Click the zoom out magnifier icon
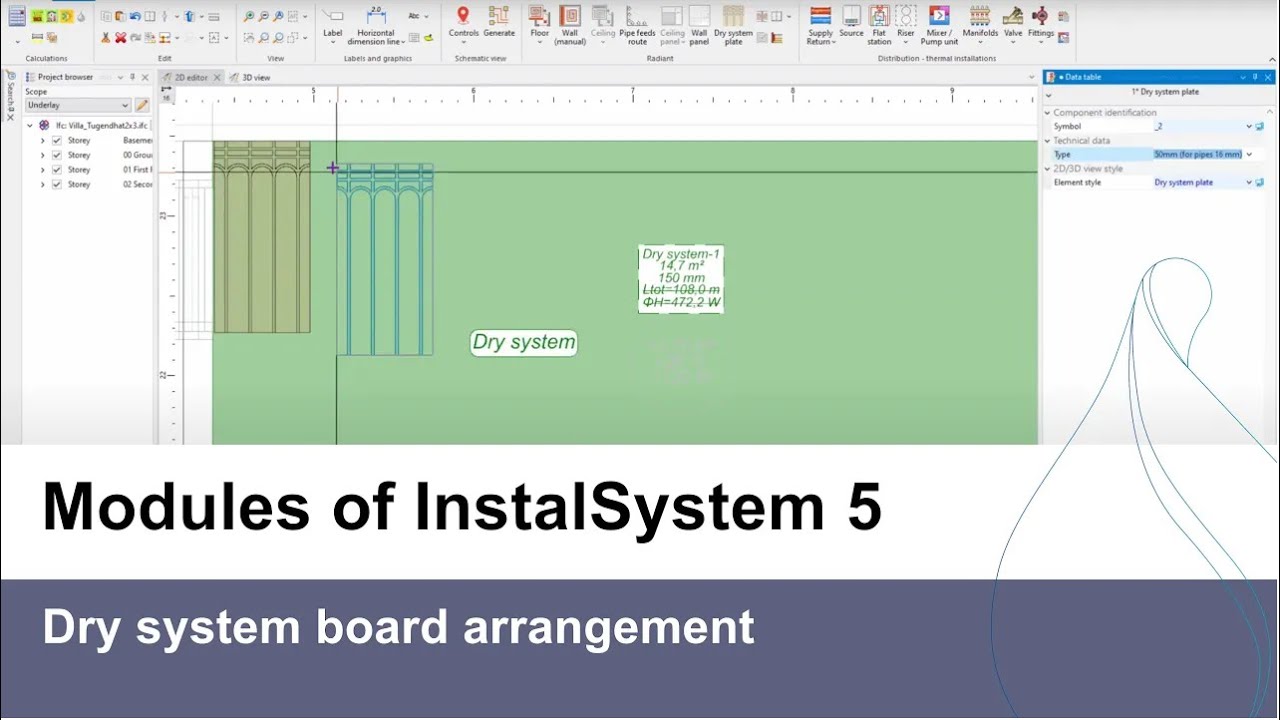Screen dimensions: 1280x720 (264, 17)
